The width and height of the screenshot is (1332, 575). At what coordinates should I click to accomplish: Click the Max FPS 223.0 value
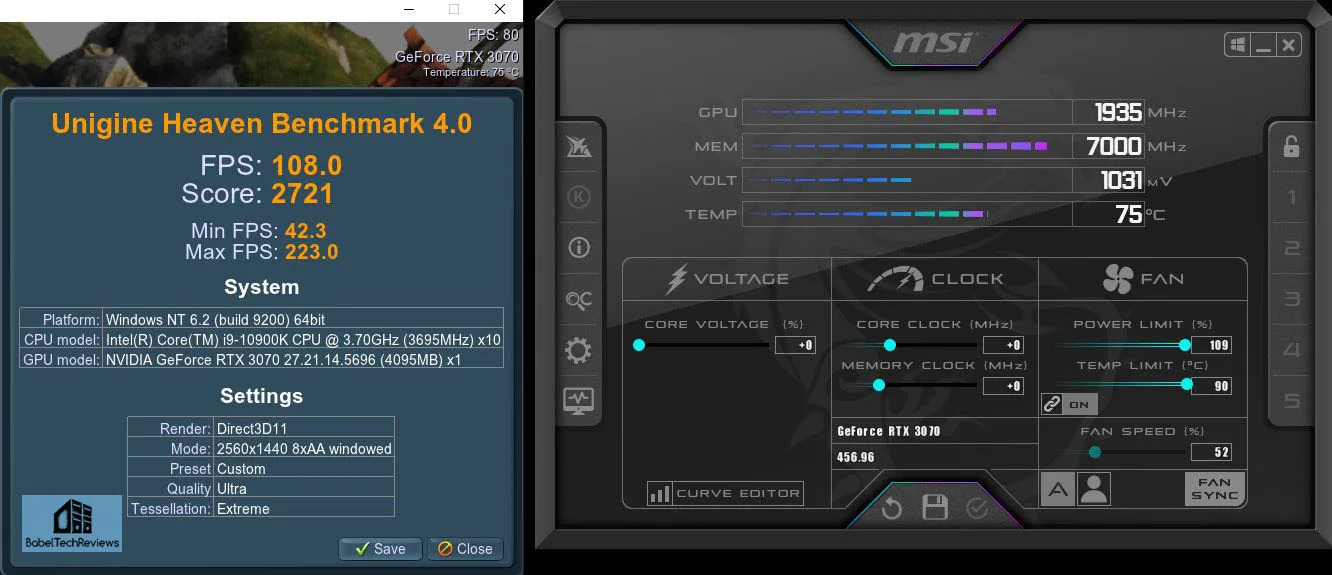[x=311, y=252]
